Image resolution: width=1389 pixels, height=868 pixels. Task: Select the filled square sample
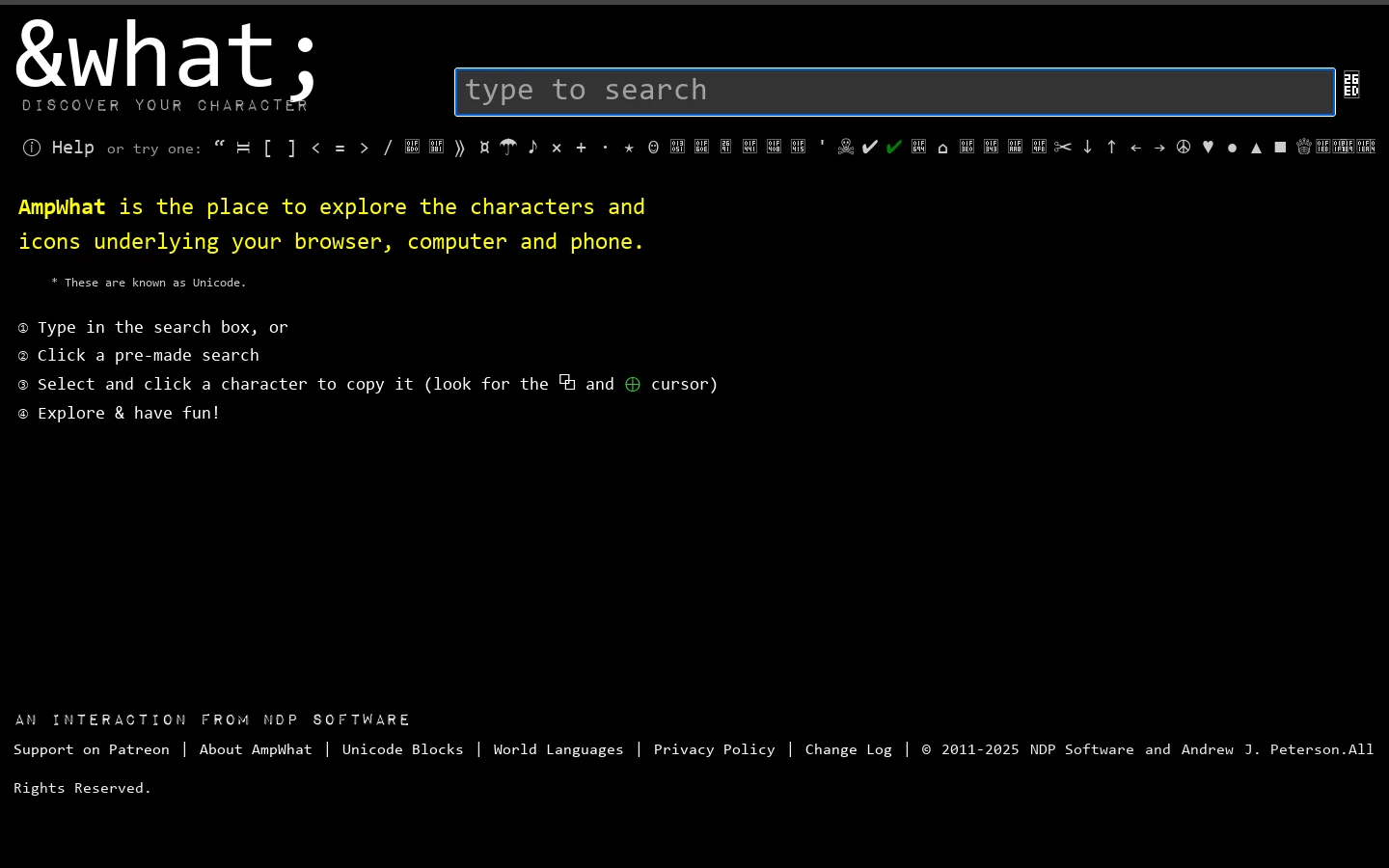coord(1280,148)
